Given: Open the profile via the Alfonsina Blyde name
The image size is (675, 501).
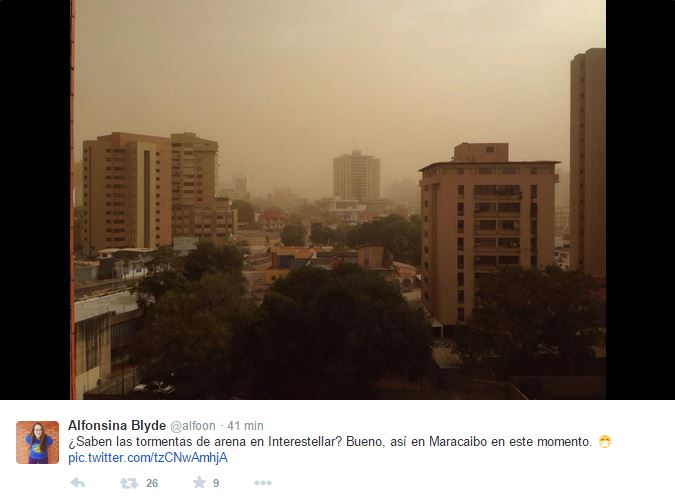Looking at the screenshot, I should (x=117, y=425).
